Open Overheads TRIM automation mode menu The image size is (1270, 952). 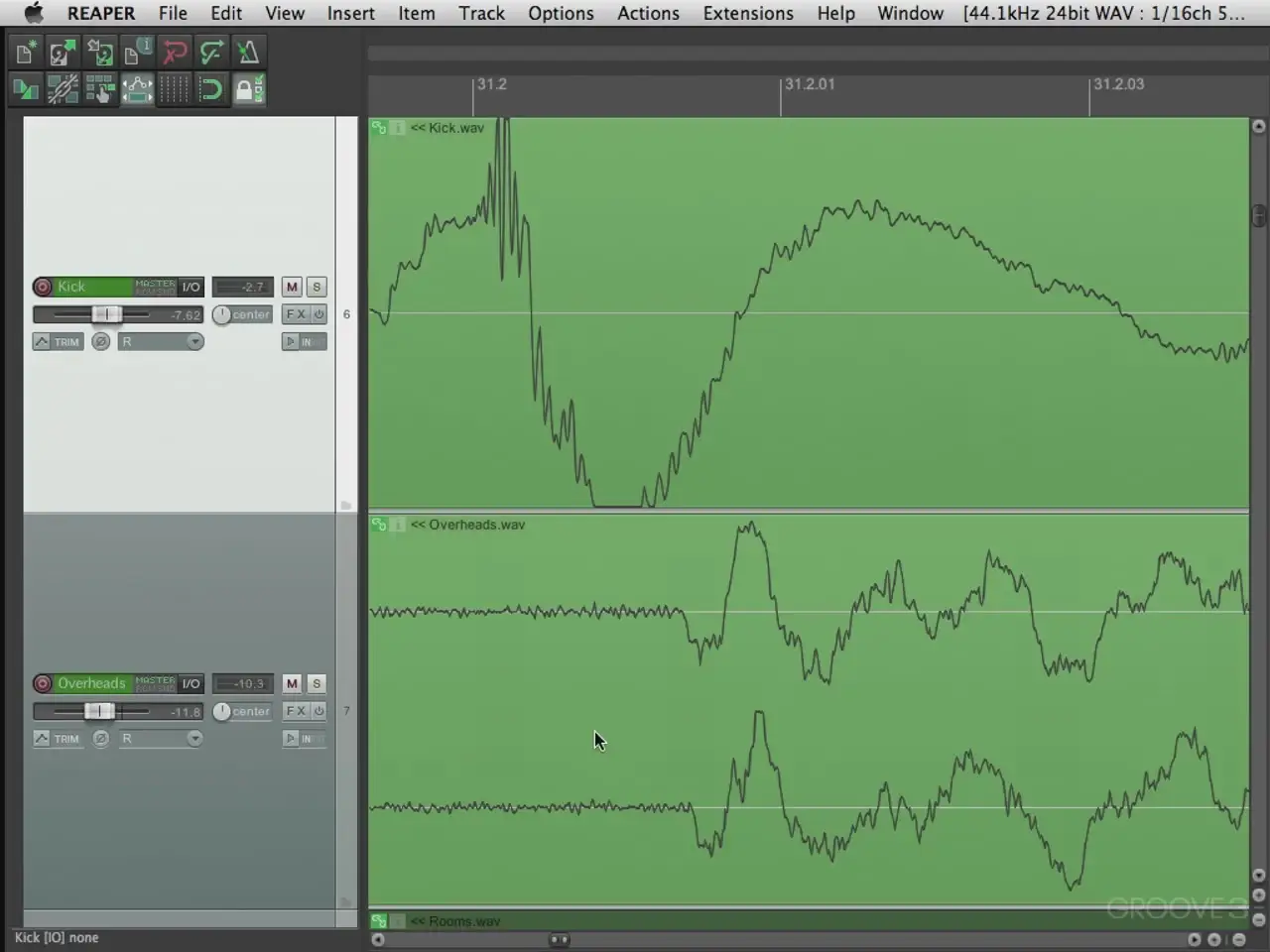pos(58,738)
